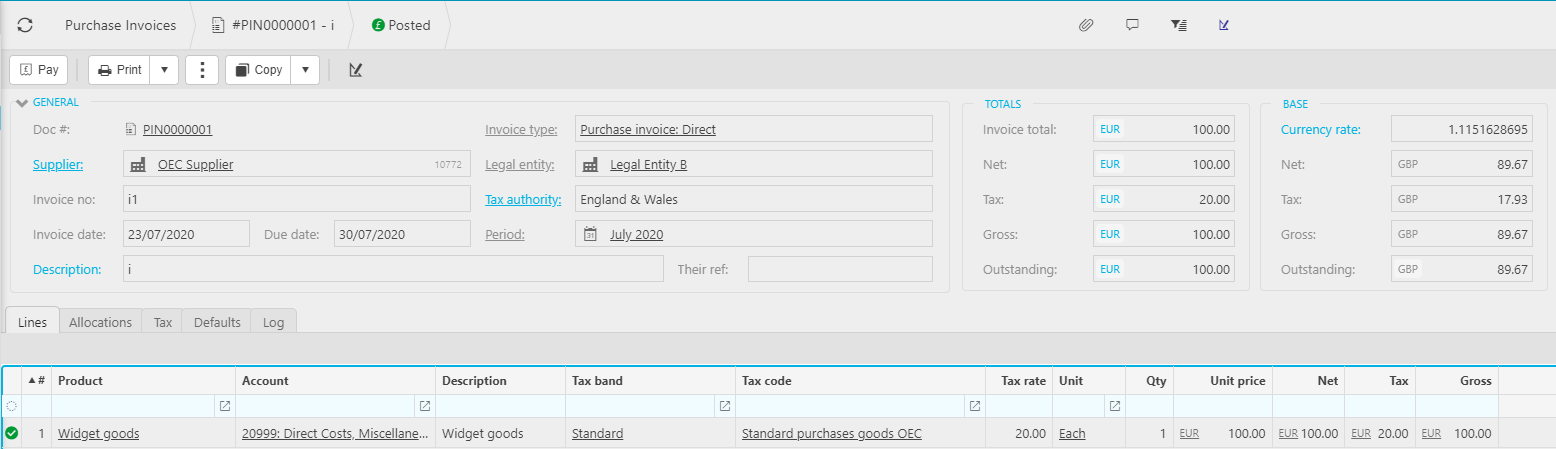Click into the Their ref input field
Image resolution: width=1556 pixels, height=449 pixels.
839,269
